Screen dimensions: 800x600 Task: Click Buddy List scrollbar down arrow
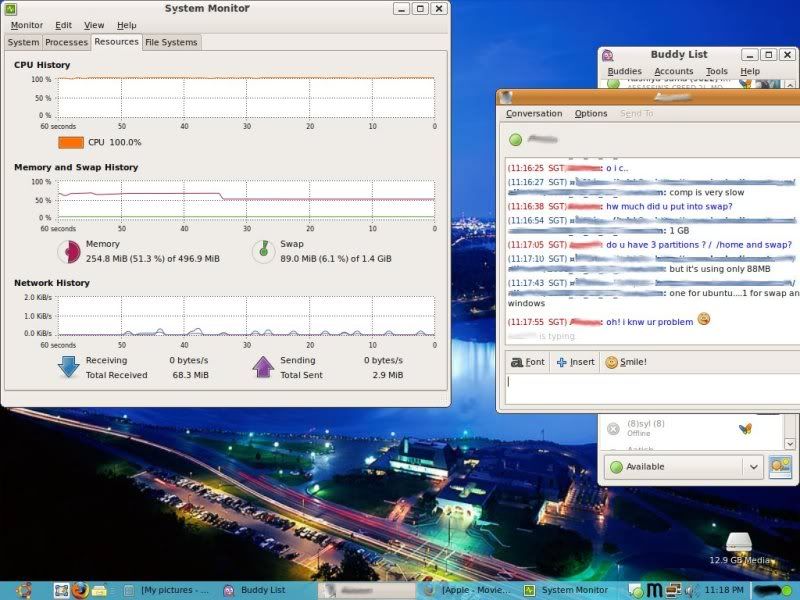click(x=790, y=444)
